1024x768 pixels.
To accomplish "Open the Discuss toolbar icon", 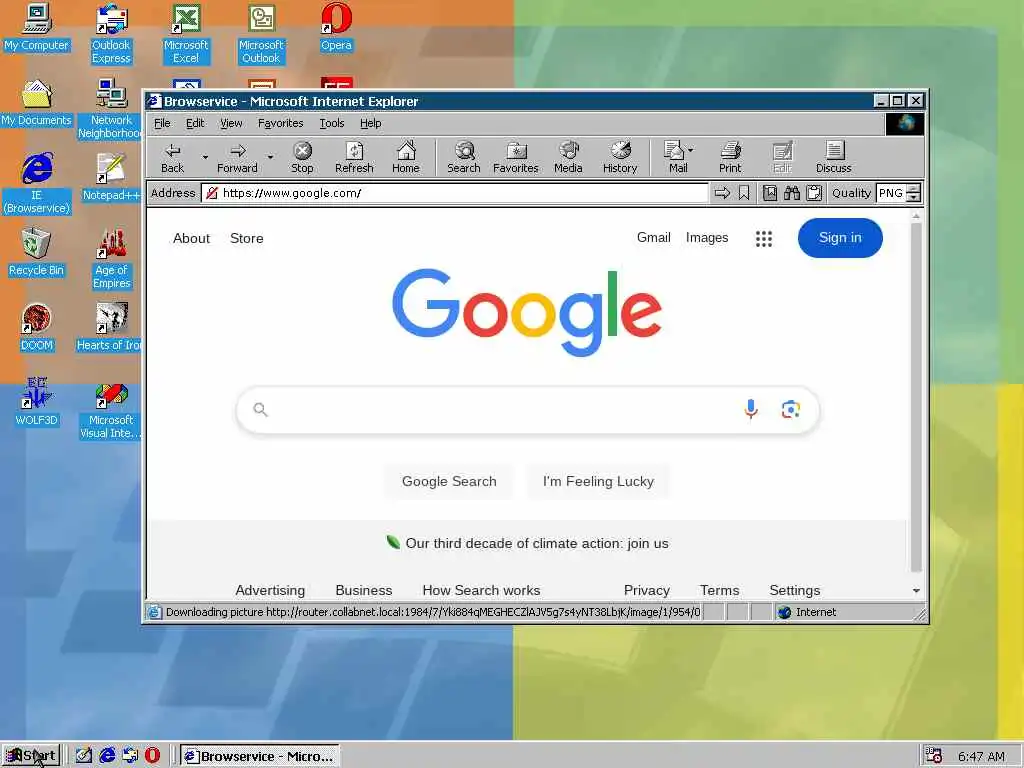I will tap(834, 158).
